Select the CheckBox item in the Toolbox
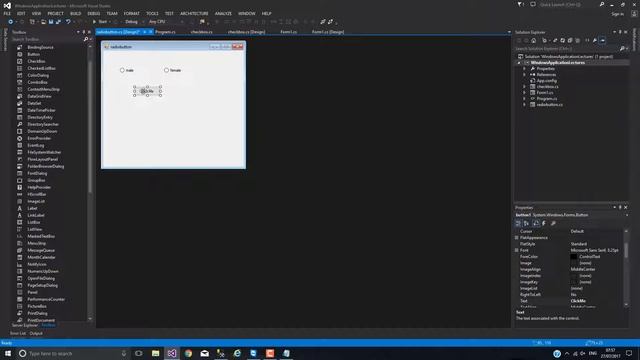This screenshot has height=360, width=640. [36, 61]
